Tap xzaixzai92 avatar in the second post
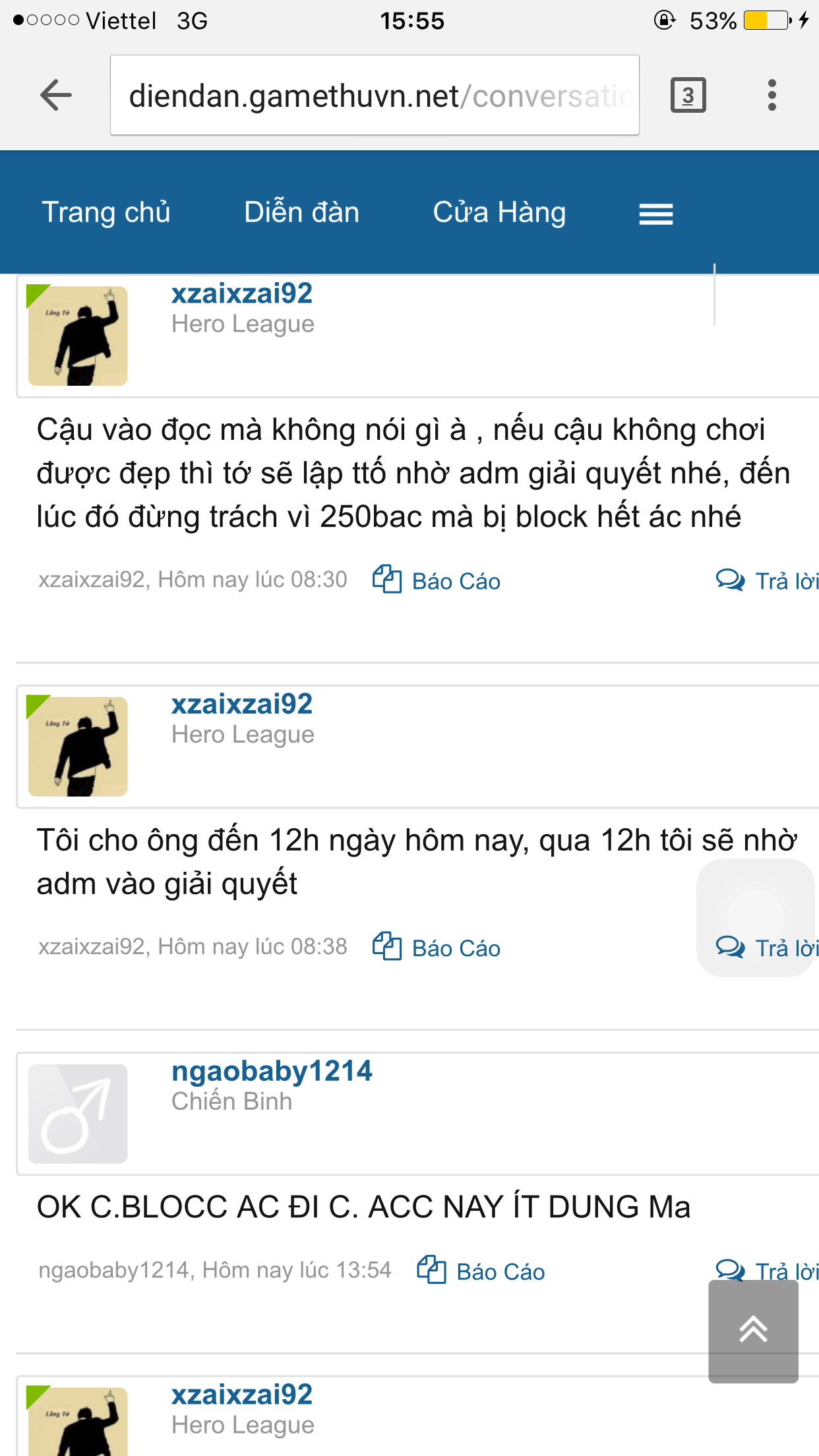 [x=78, y=746]
